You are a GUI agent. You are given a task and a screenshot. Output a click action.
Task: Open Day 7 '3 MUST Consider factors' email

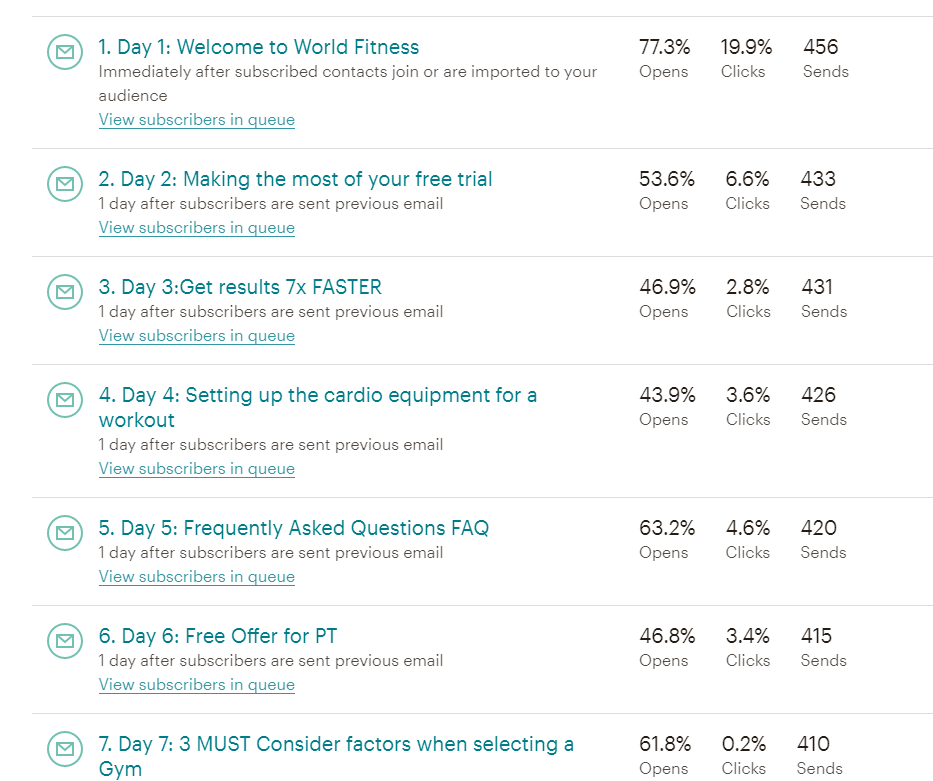click(335, 744)
